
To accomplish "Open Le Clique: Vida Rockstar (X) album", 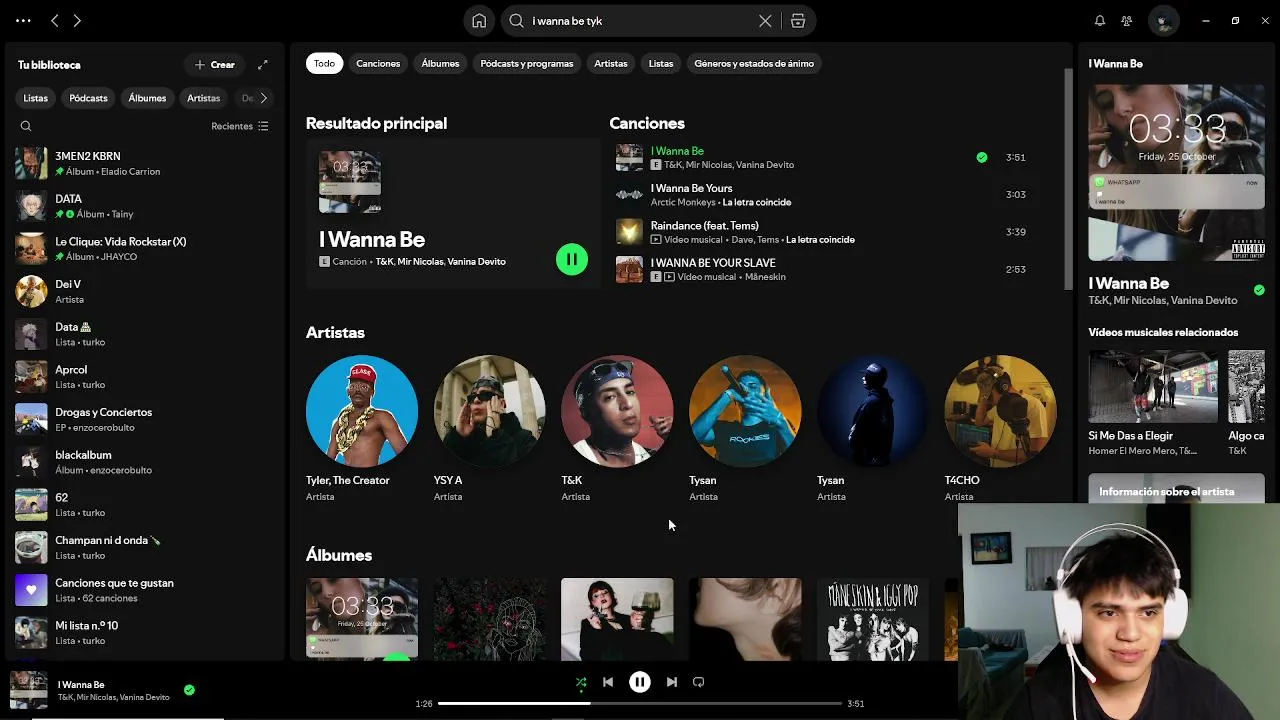I will (x=145, y=249).
